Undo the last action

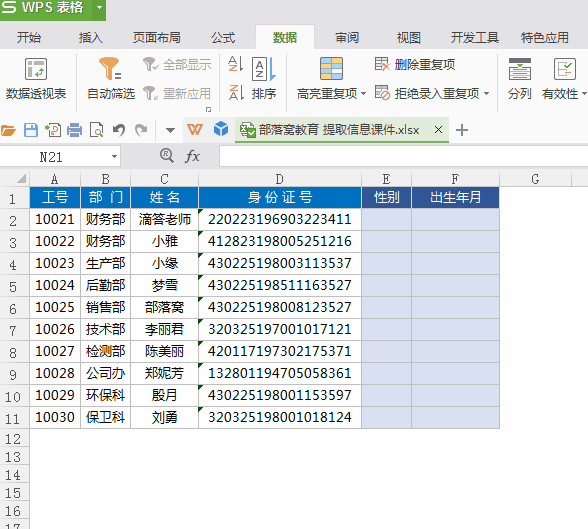[119, 130]
